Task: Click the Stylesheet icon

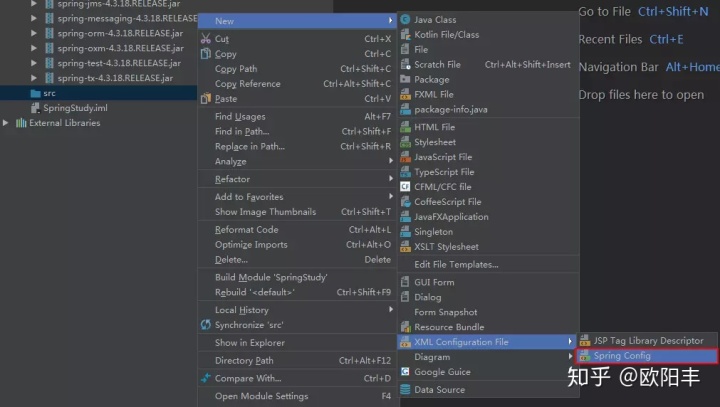Action: point(405,142)
